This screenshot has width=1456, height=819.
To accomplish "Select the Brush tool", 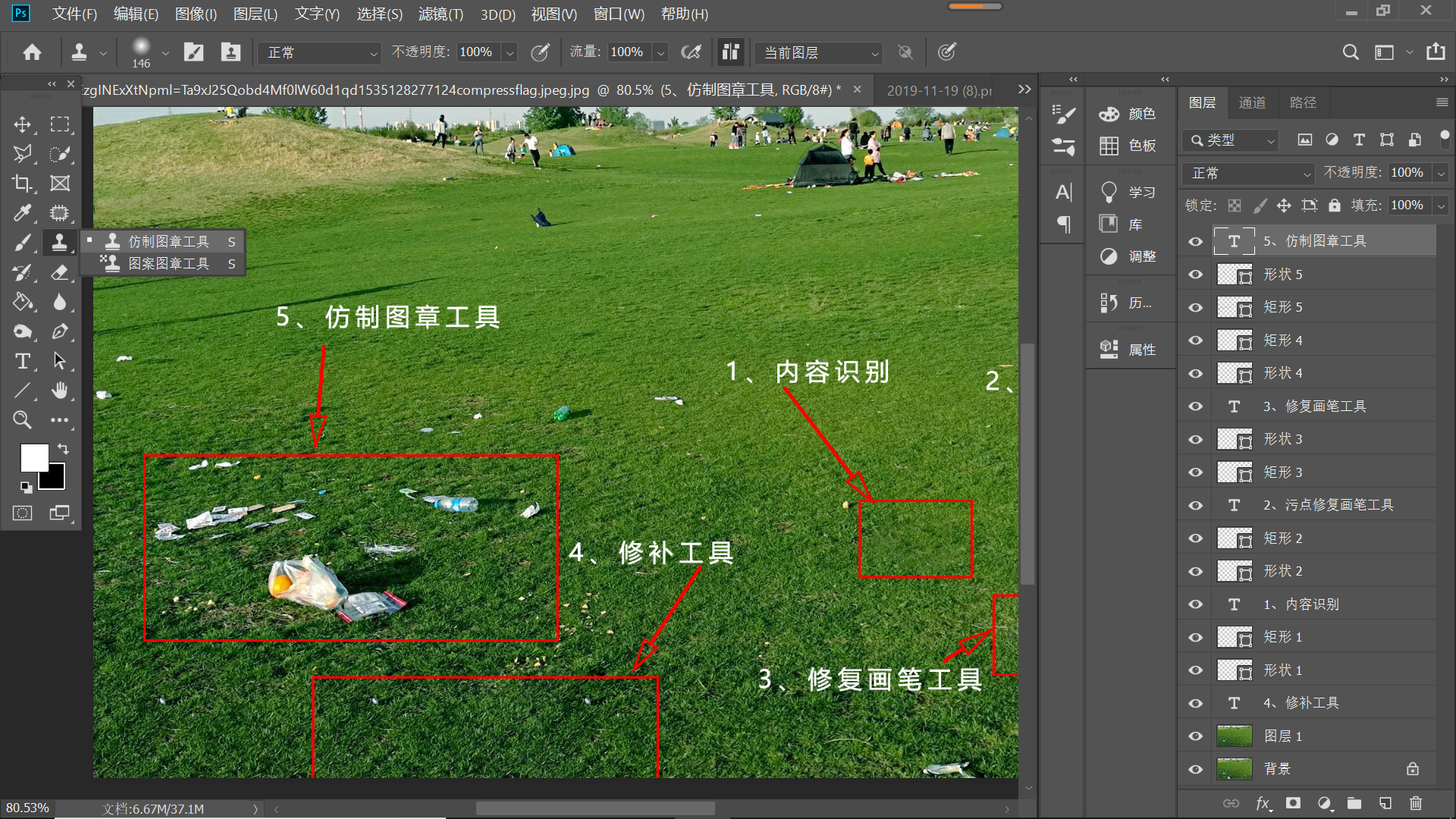I will [23, 243].
